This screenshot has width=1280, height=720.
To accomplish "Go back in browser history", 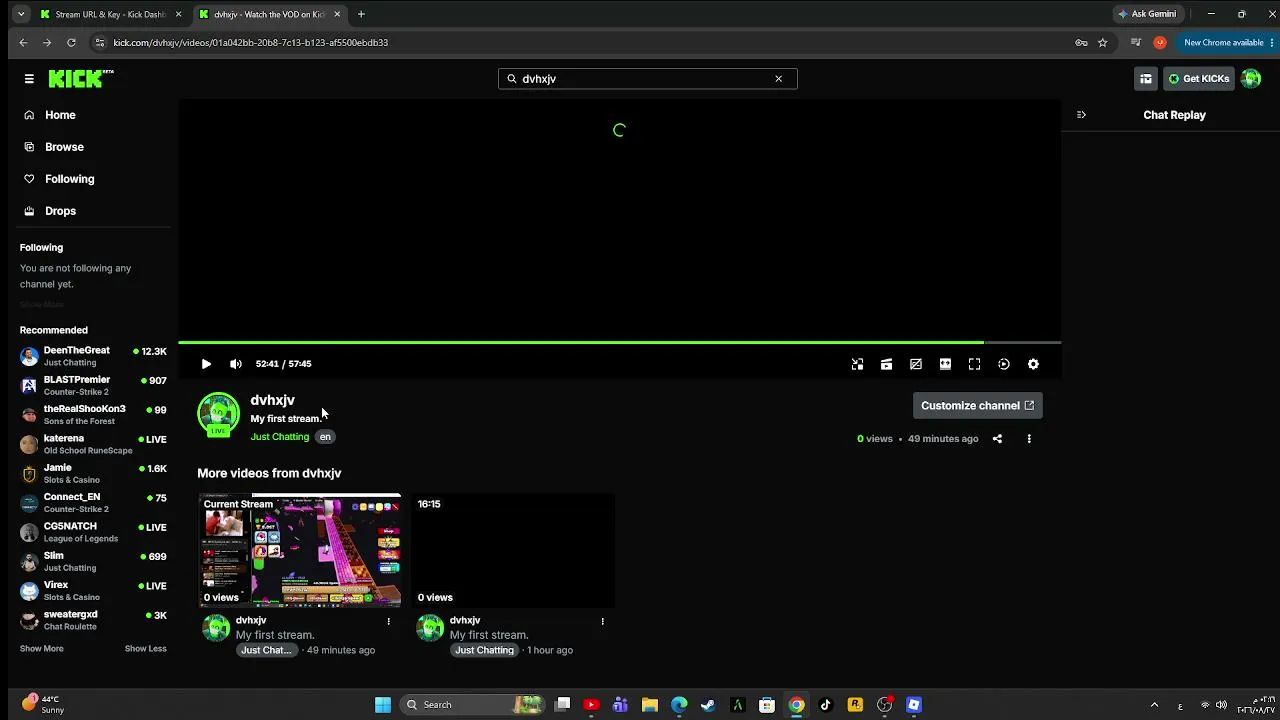I will coord(23,43).
